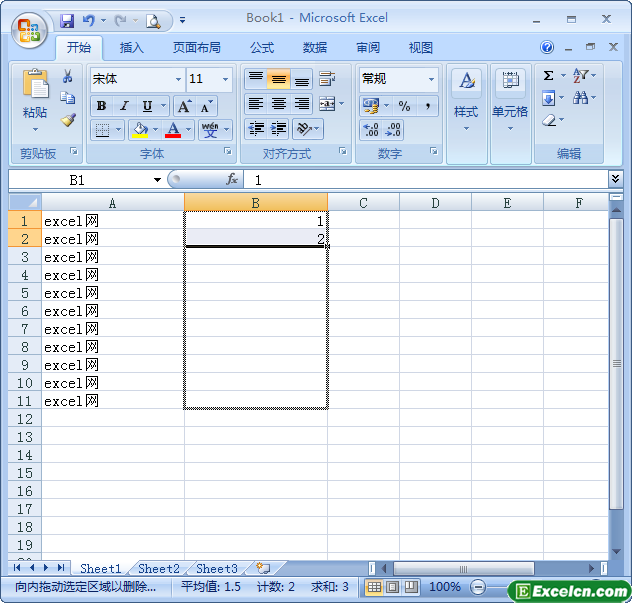This screenshot has height=603, width=632.
Task: Apply red font color
Action: pyautogui.click(x=173, y=130)
